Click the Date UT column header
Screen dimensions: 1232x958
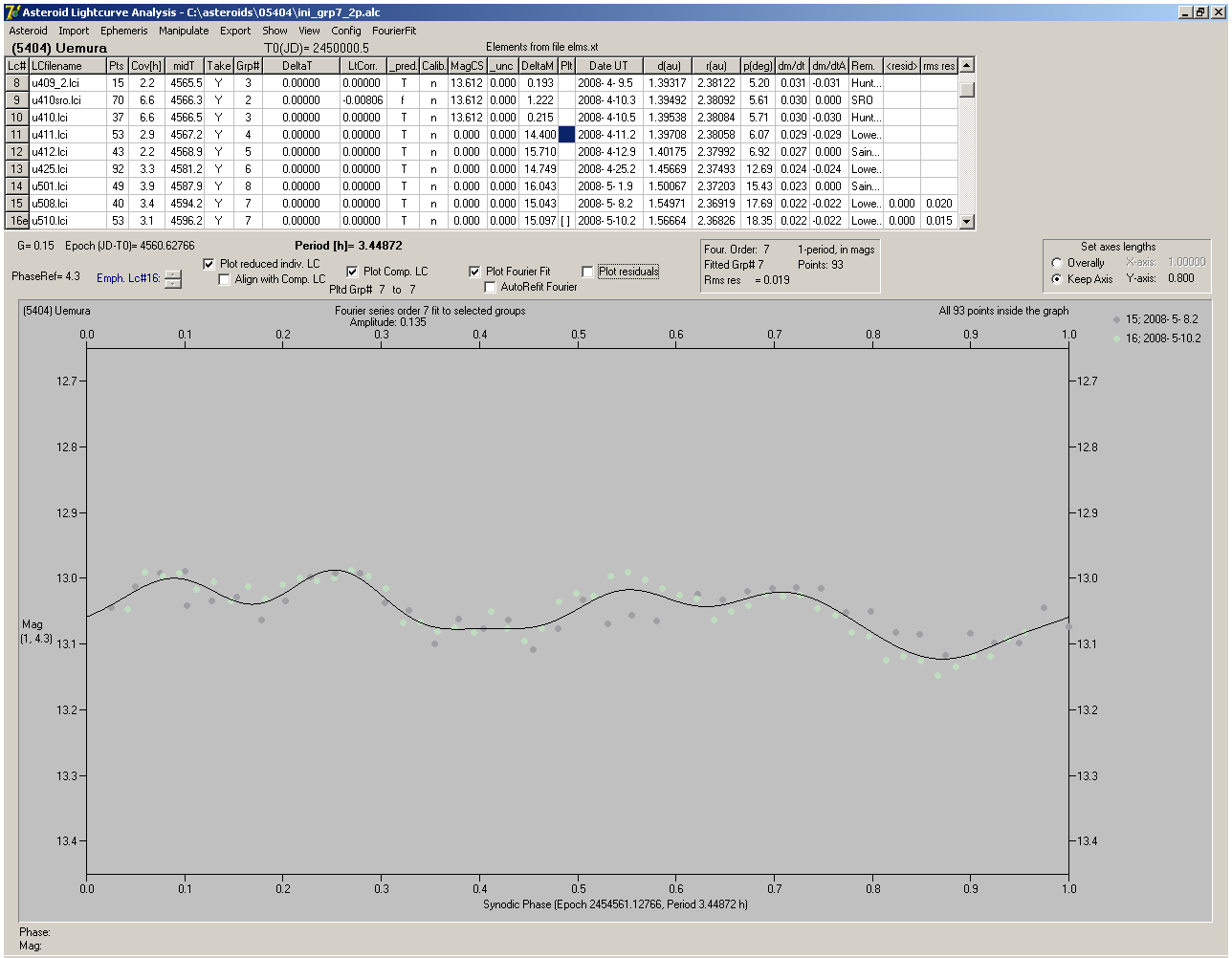pyautogui.click(x=608, y=66)
